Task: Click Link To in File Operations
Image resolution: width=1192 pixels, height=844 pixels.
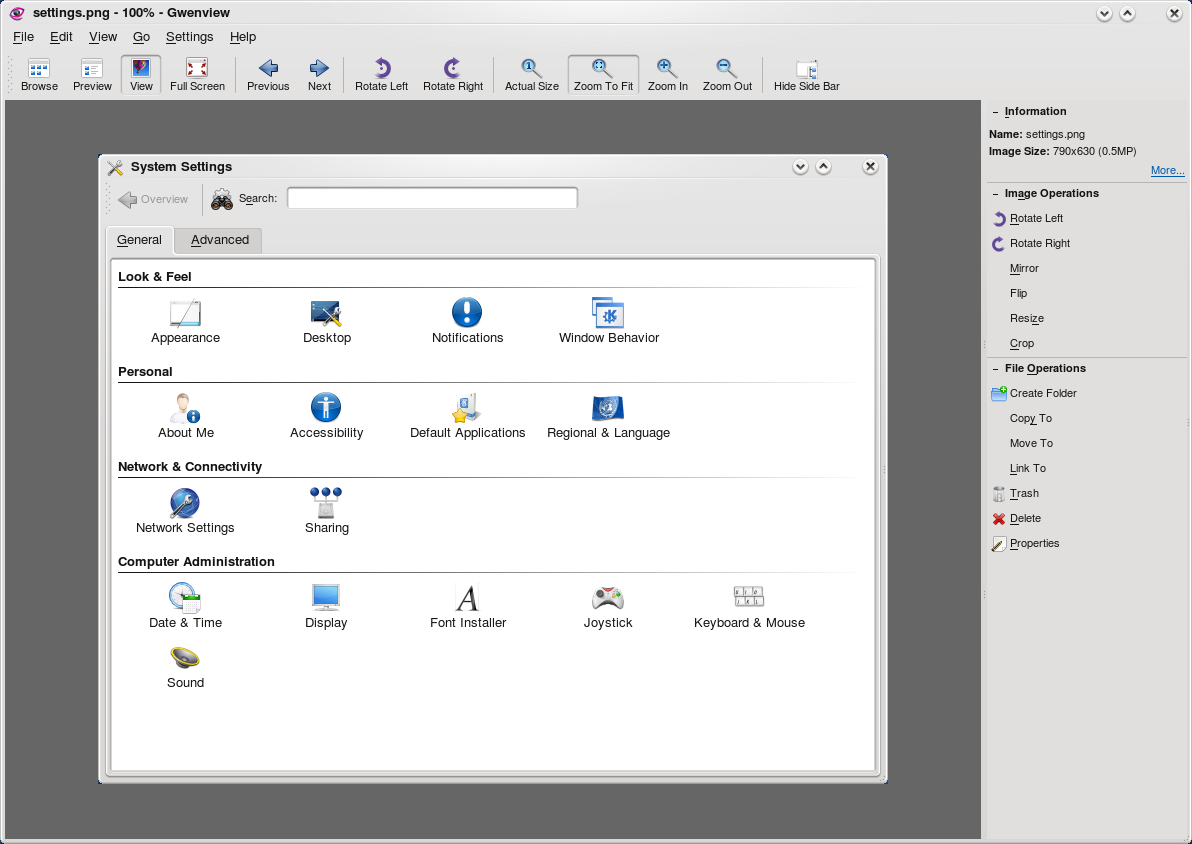Action: tap(1027, 468)
